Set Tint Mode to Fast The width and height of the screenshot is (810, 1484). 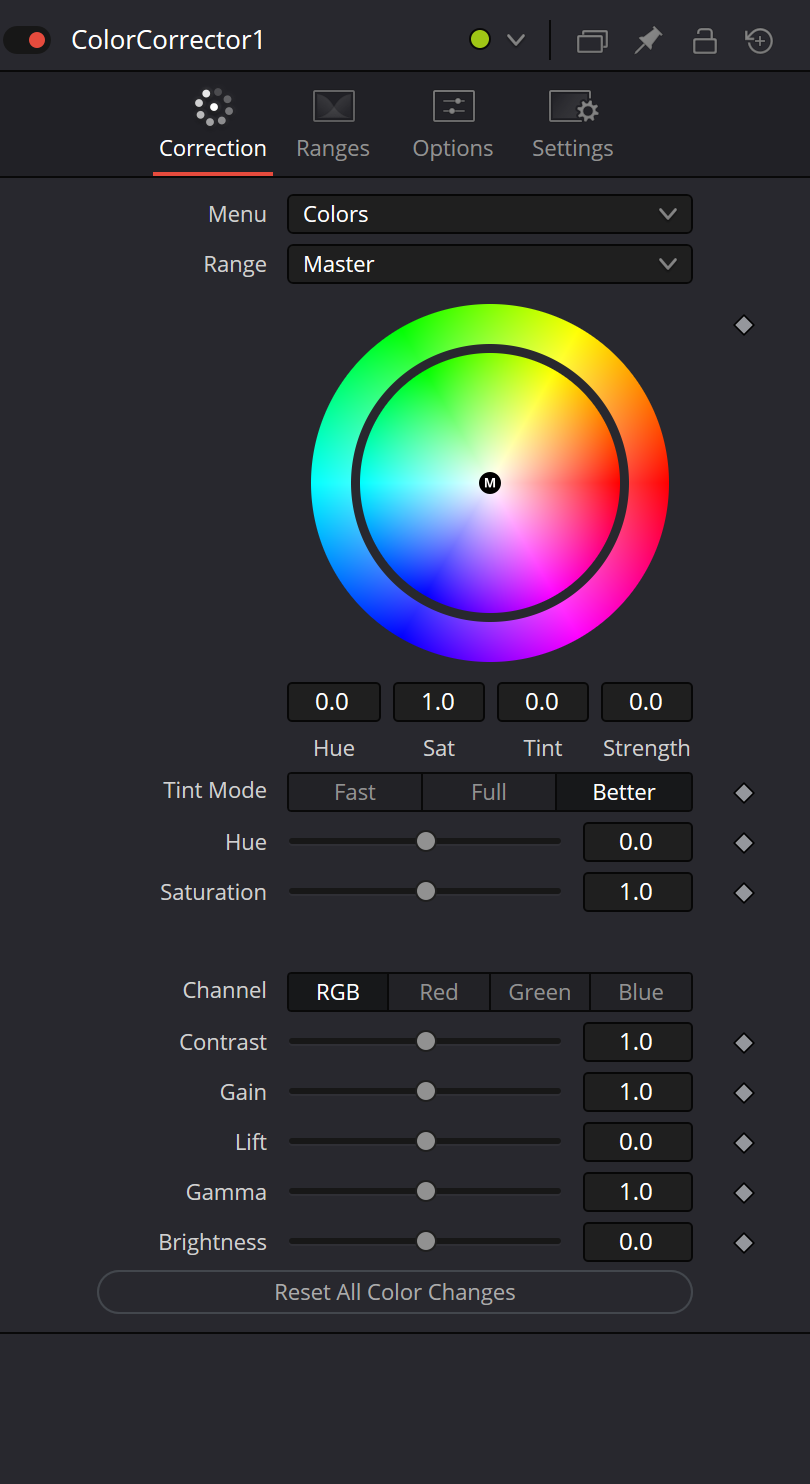[355, 792]
